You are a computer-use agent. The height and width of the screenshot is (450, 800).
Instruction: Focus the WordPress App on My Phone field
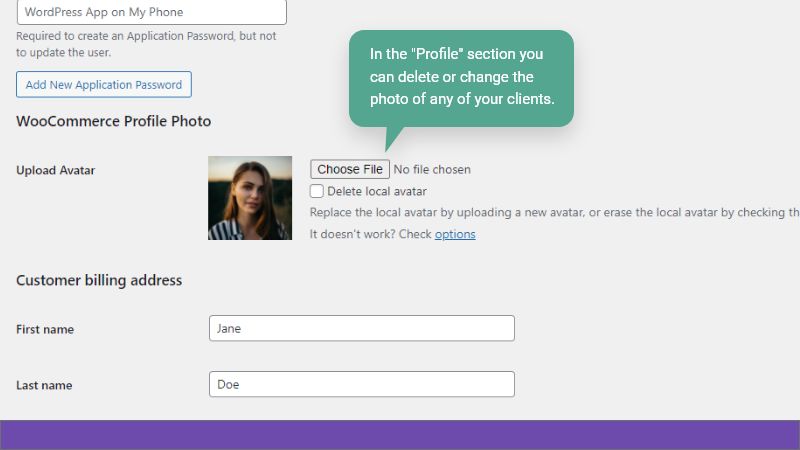point(152,12)
